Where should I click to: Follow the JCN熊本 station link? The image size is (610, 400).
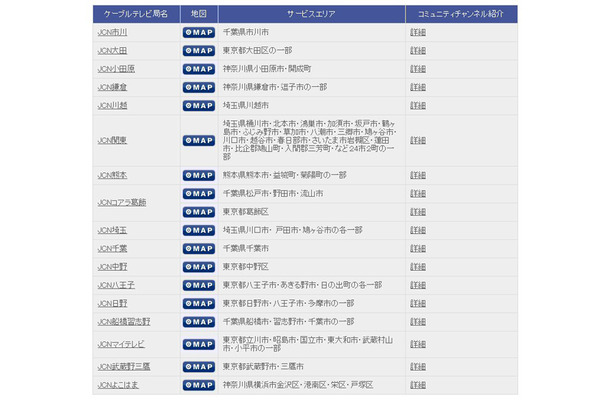click(112, 175)
